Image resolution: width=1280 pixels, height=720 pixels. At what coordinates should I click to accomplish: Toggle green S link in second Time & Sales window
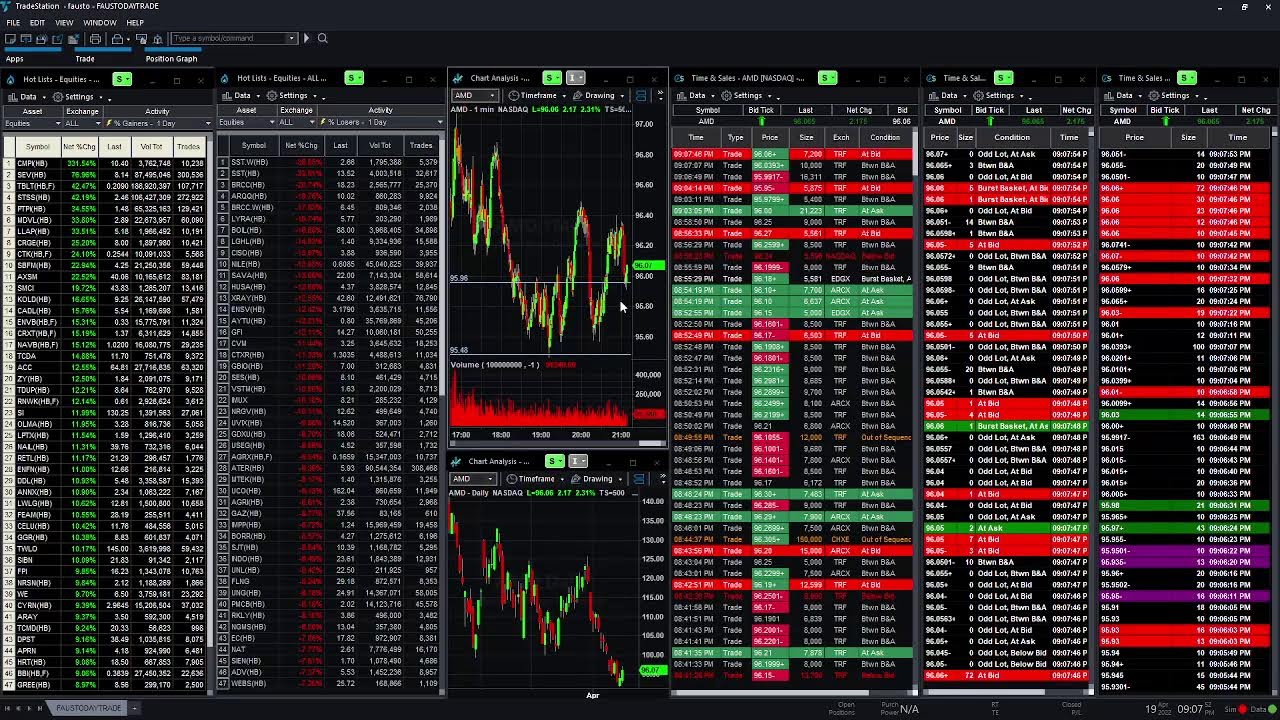1004,78
